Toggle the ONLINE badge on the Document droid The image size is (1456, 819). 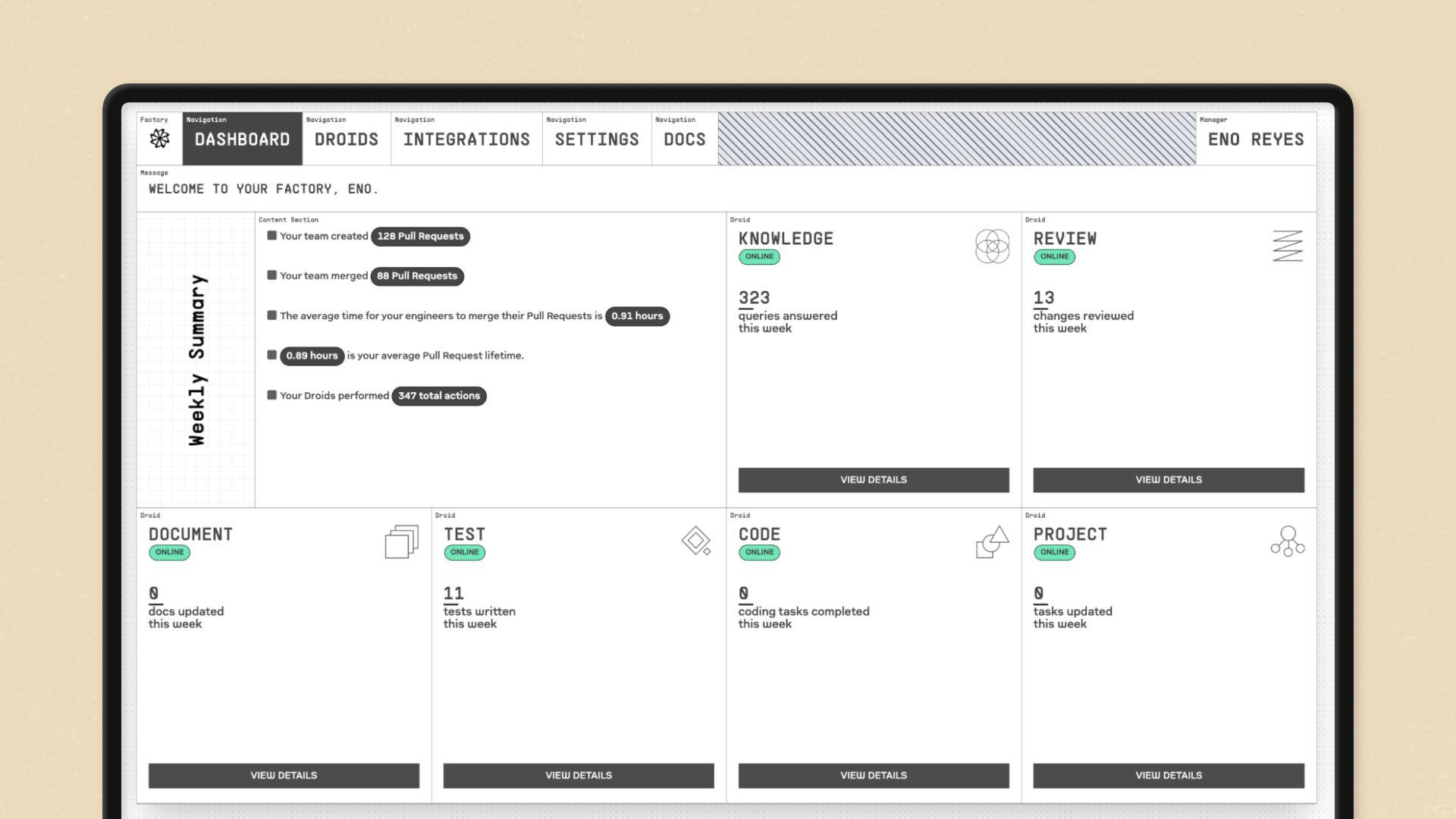click(168, 553)
